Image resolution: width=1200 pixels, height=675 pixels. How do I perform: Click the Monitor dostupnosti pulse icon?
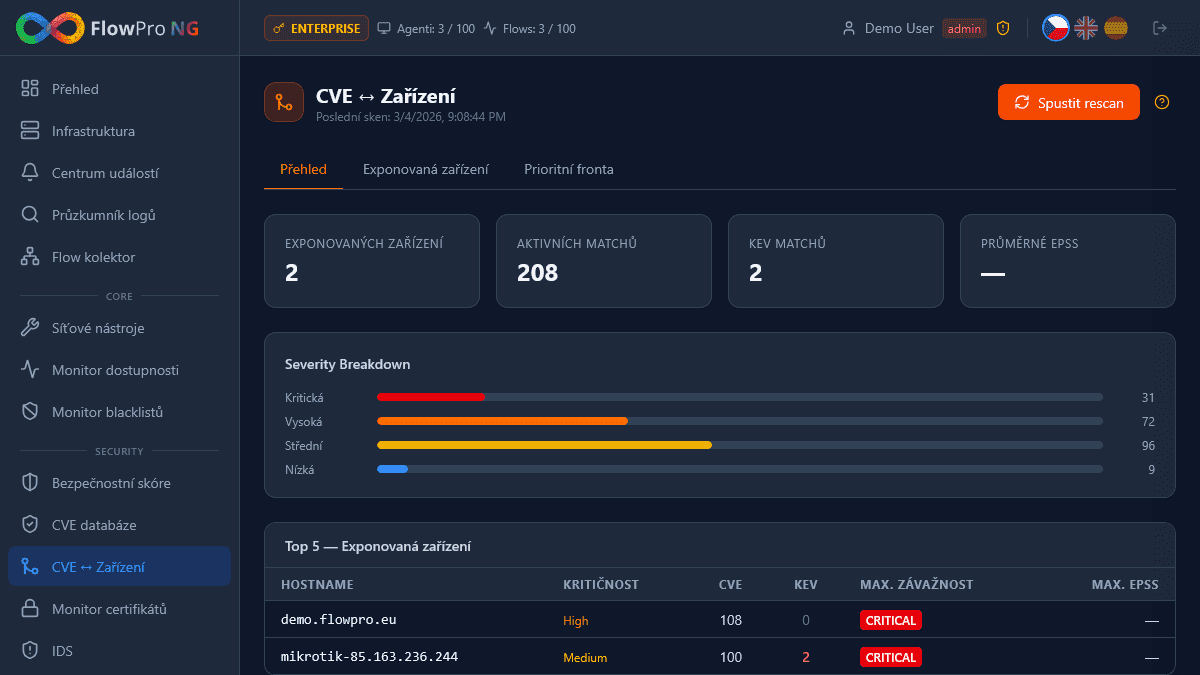tap(30, 369)
